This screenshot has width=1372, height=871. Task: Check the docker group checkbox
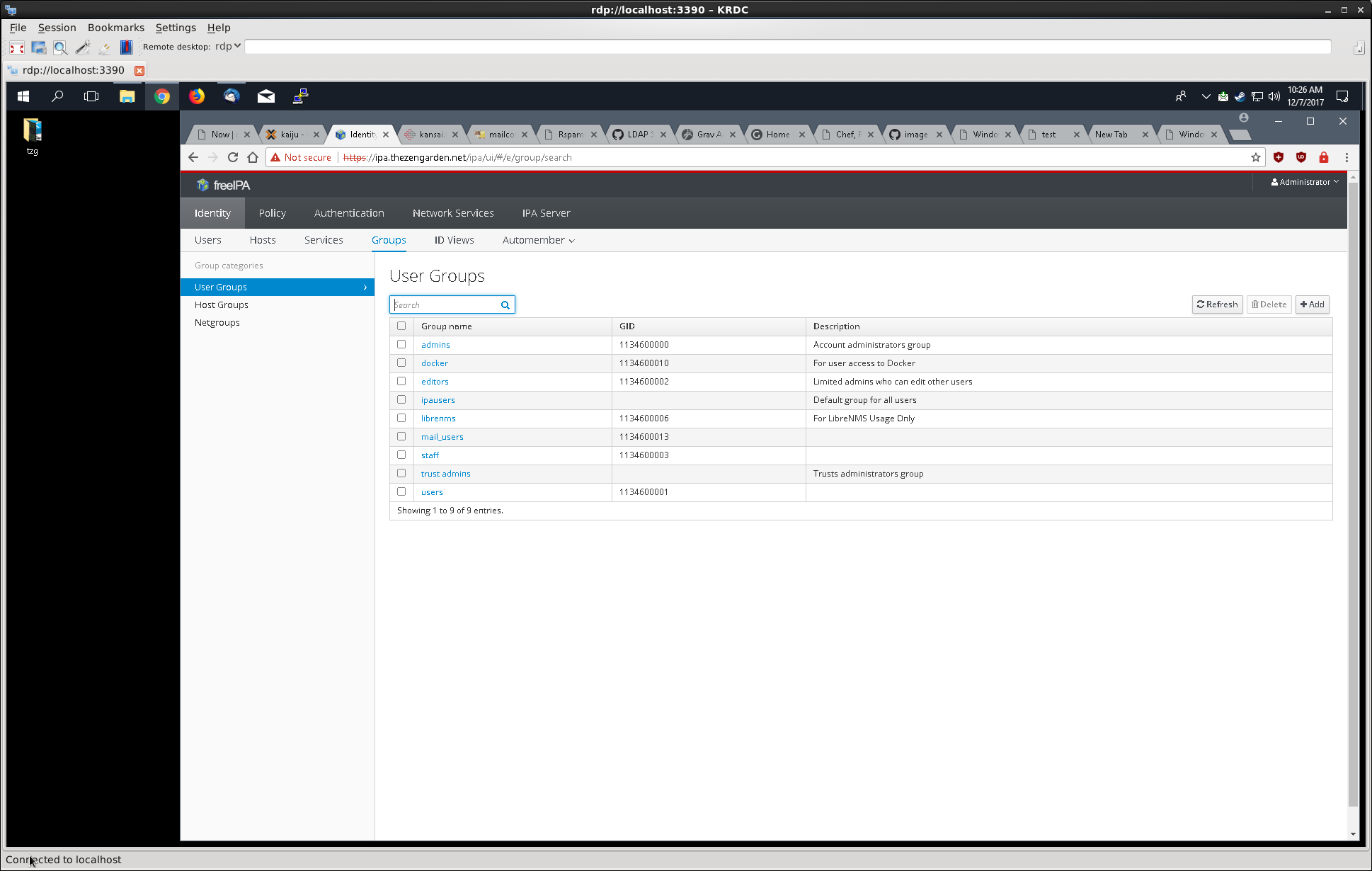click(401, 363)
